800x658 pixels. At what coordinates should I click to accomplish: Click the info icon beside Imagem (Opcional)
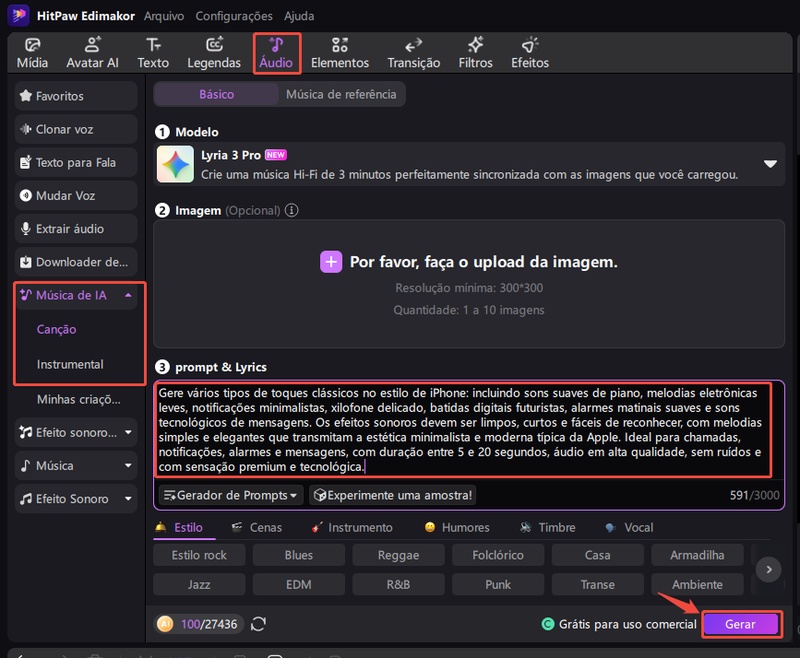[x=291, y=210]
